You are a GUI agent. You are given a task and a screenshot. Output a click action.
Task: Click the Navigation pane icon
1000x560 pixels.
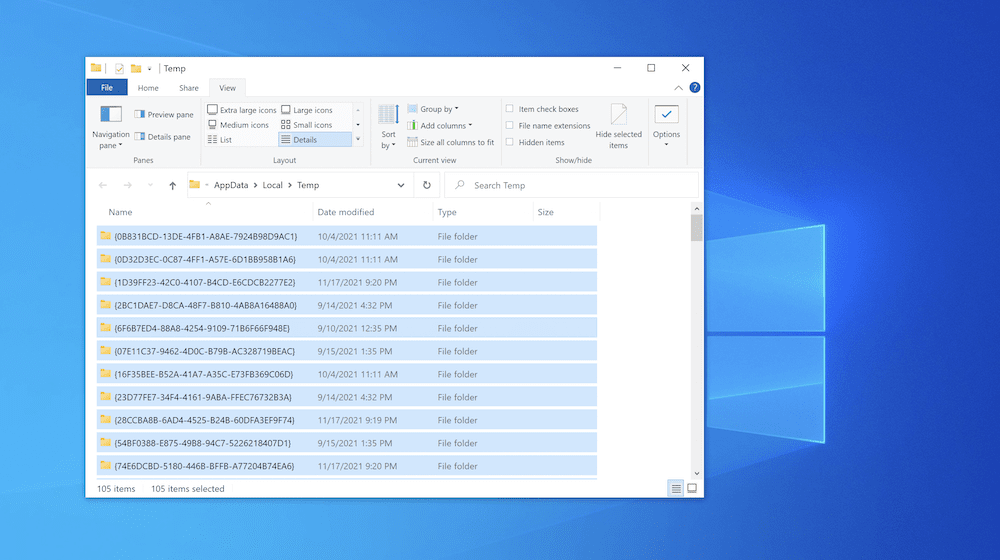pyautogui.click(x=110, y=116)
